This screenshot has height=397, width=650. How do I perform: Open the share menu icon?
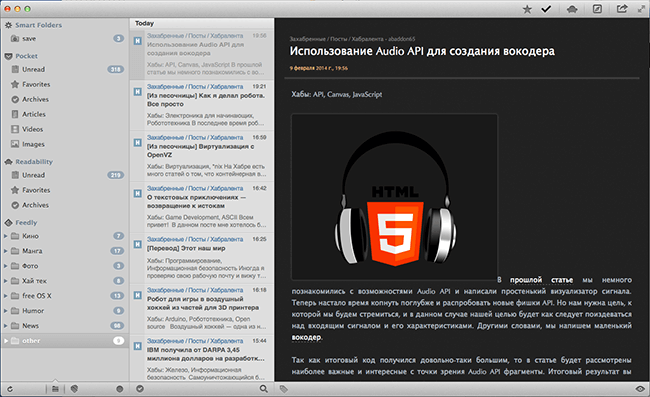pyautogui.click(x=622, y=9)
